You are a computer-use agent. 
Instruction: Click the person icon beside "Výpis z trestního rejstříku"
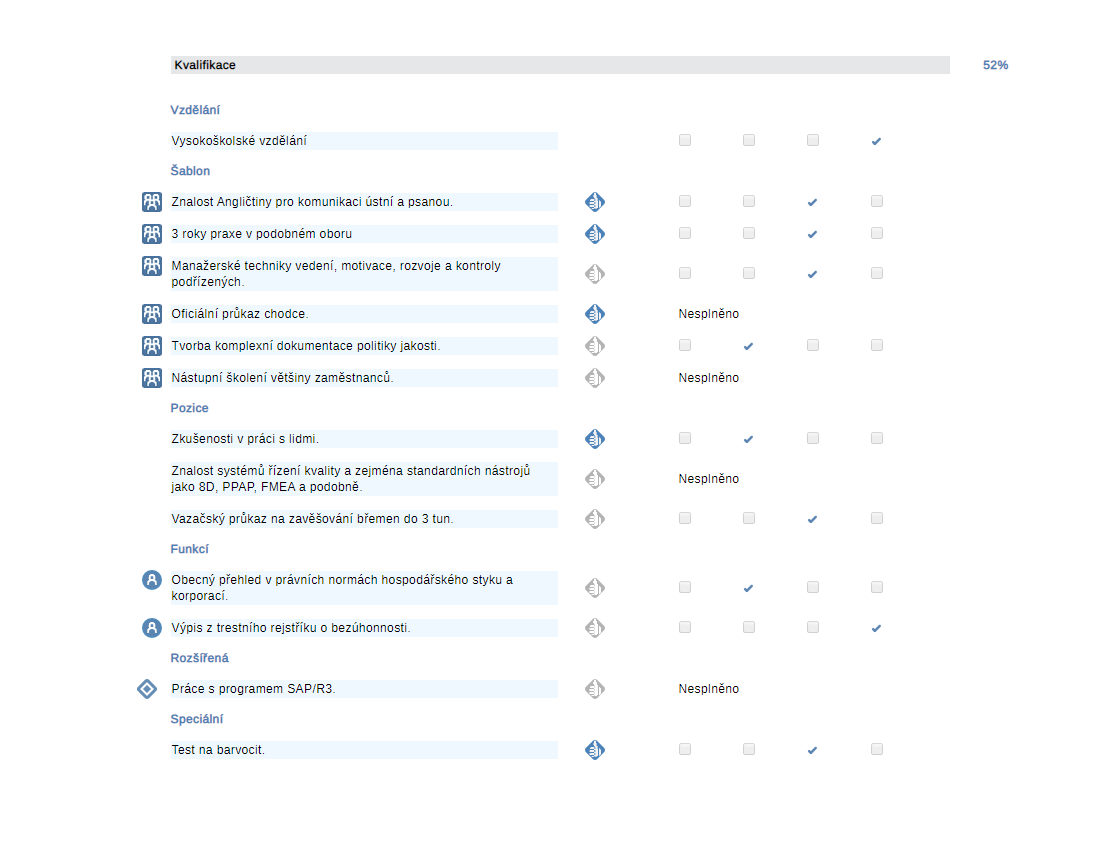tap(152, 628)
